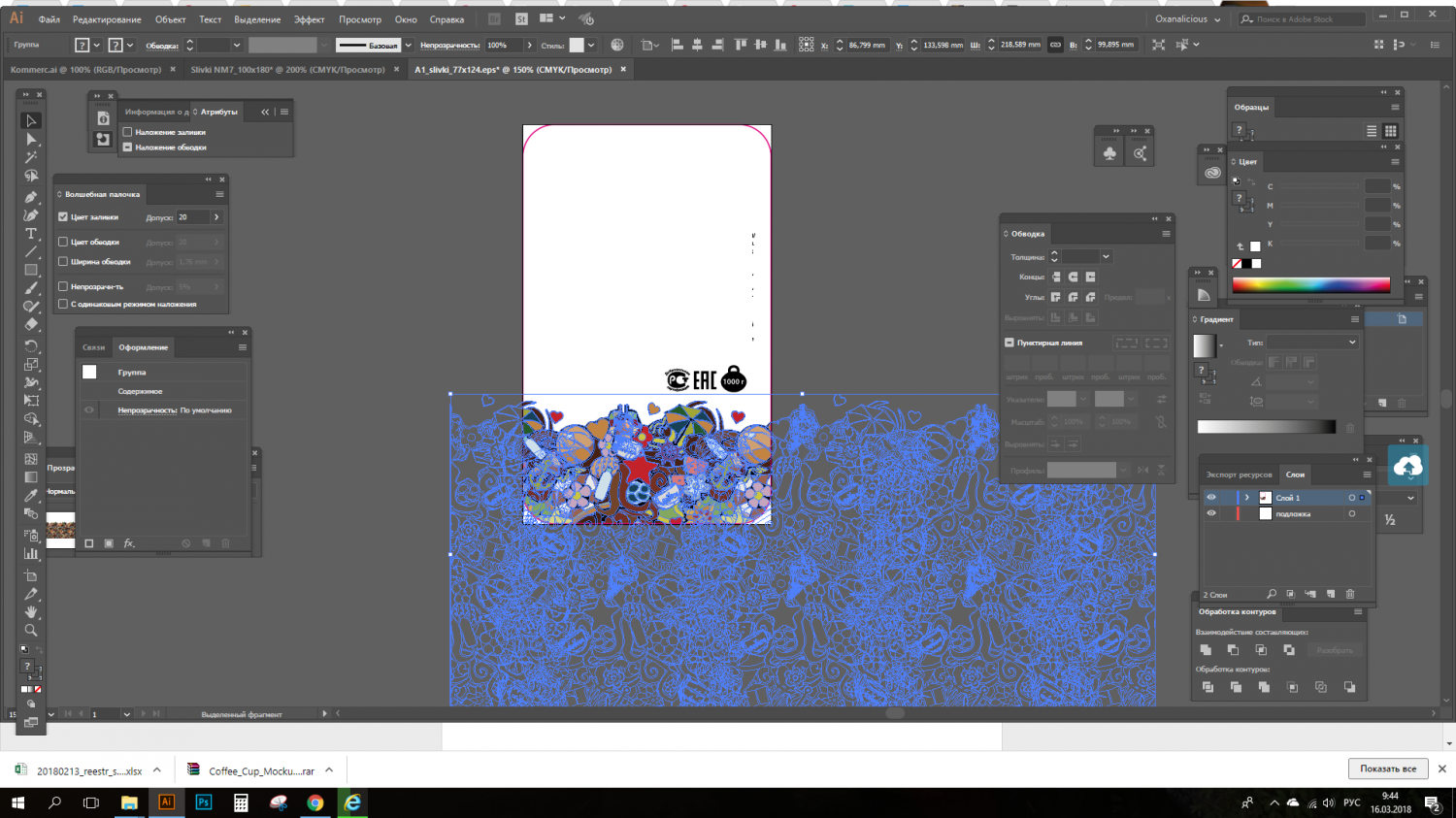Click the trash icon in the Layers panel
This screenshot has height=818, width=1456.
click(1350, 596)
